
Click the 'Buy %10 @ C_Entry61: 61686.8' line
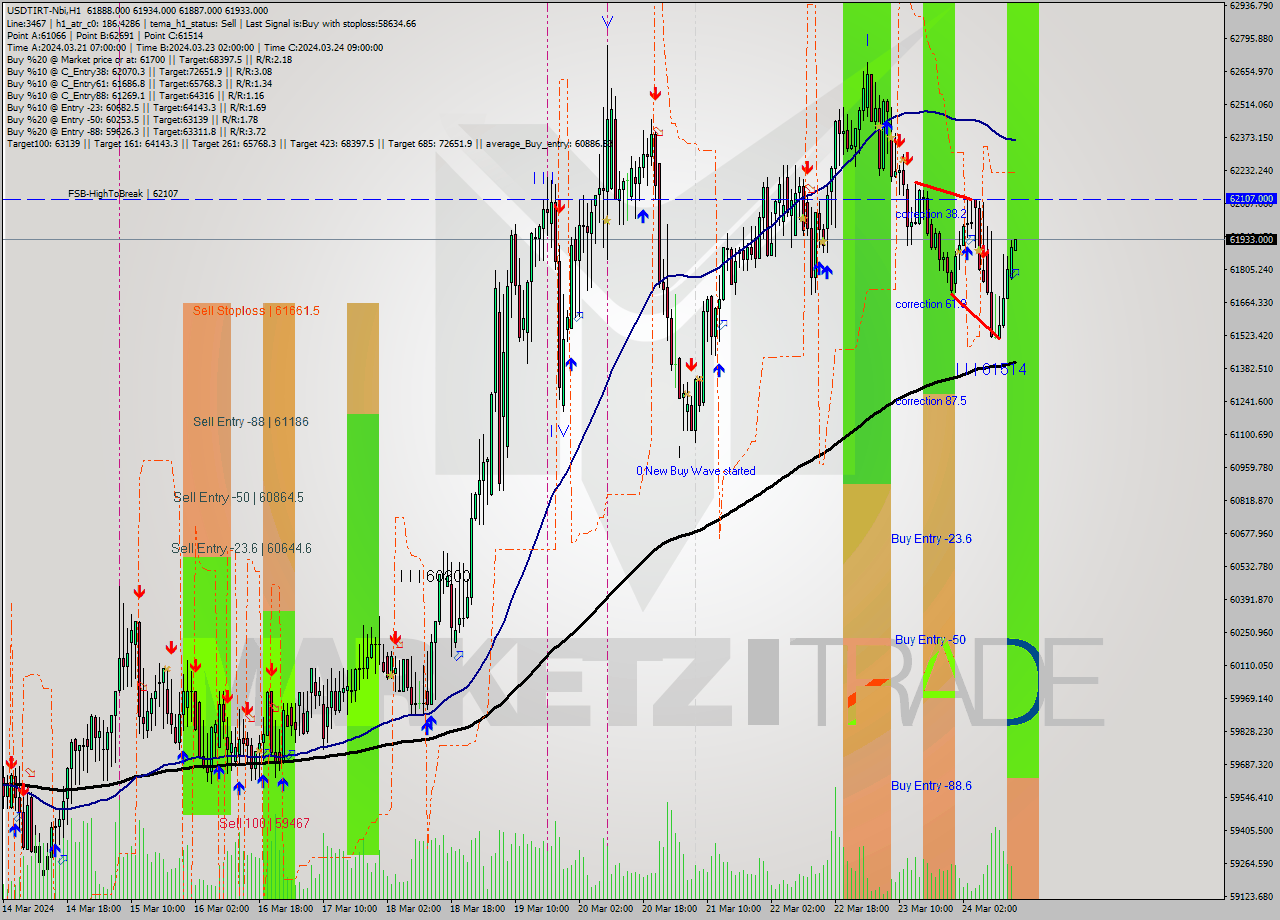139,83
